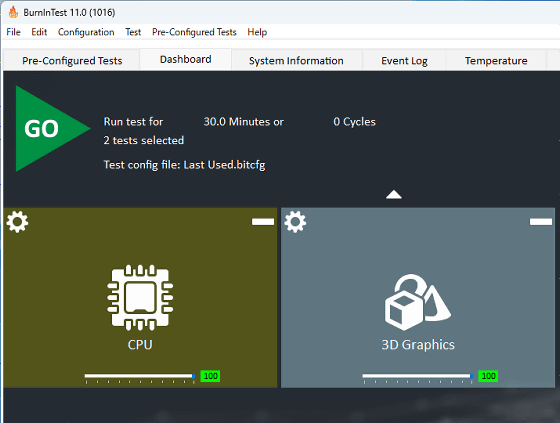
Task: Remove 3D Graphics test with minus button
Action: [x=541, y=222]
